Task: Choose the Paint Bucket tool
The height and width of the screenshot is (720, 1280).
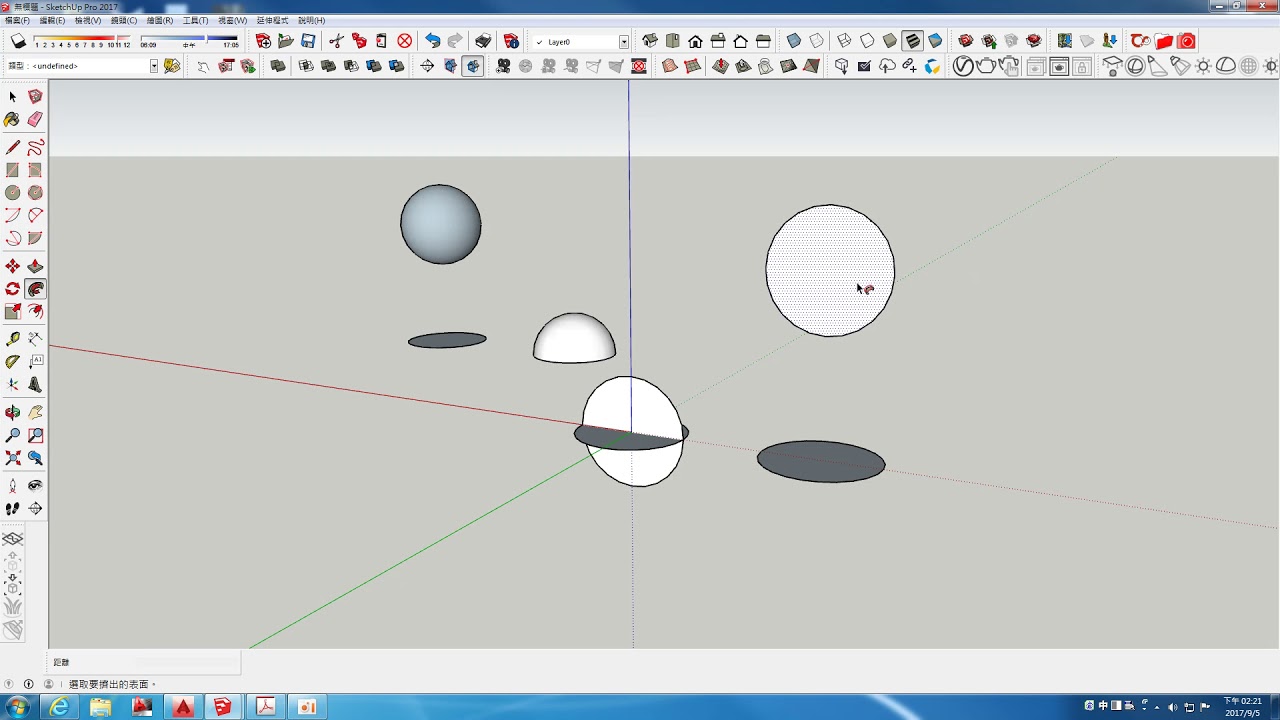Action: point(12,119)
